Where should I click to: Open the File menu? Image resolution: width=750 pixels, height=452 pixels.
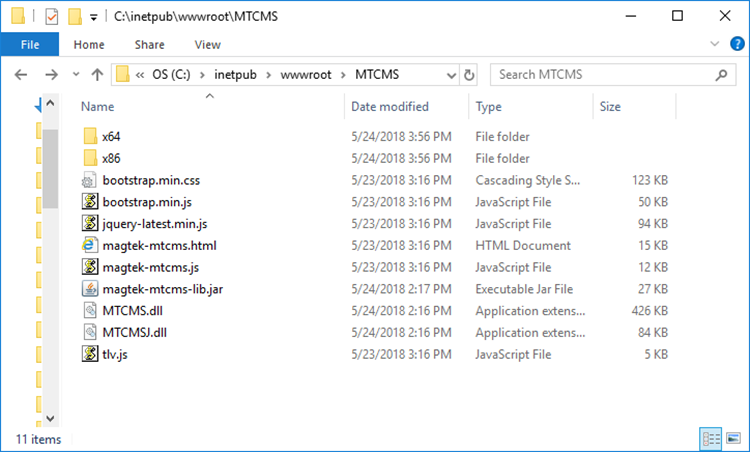pos(30,44)
